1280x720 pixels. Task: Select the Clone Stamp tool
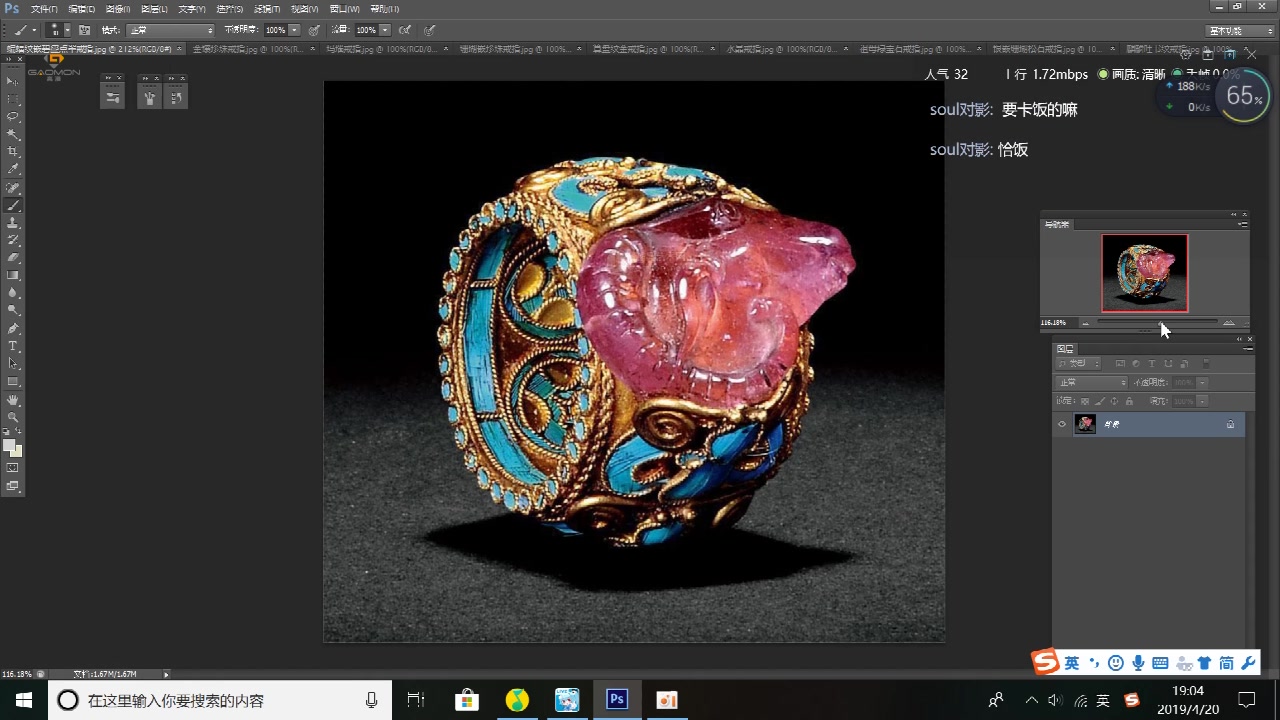(x=13, y=222)
